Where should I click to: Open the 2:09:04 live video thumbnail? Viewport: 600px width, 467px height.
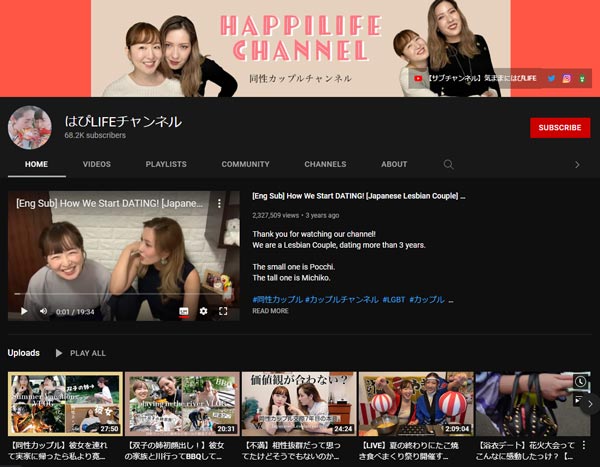pos(415,404)
